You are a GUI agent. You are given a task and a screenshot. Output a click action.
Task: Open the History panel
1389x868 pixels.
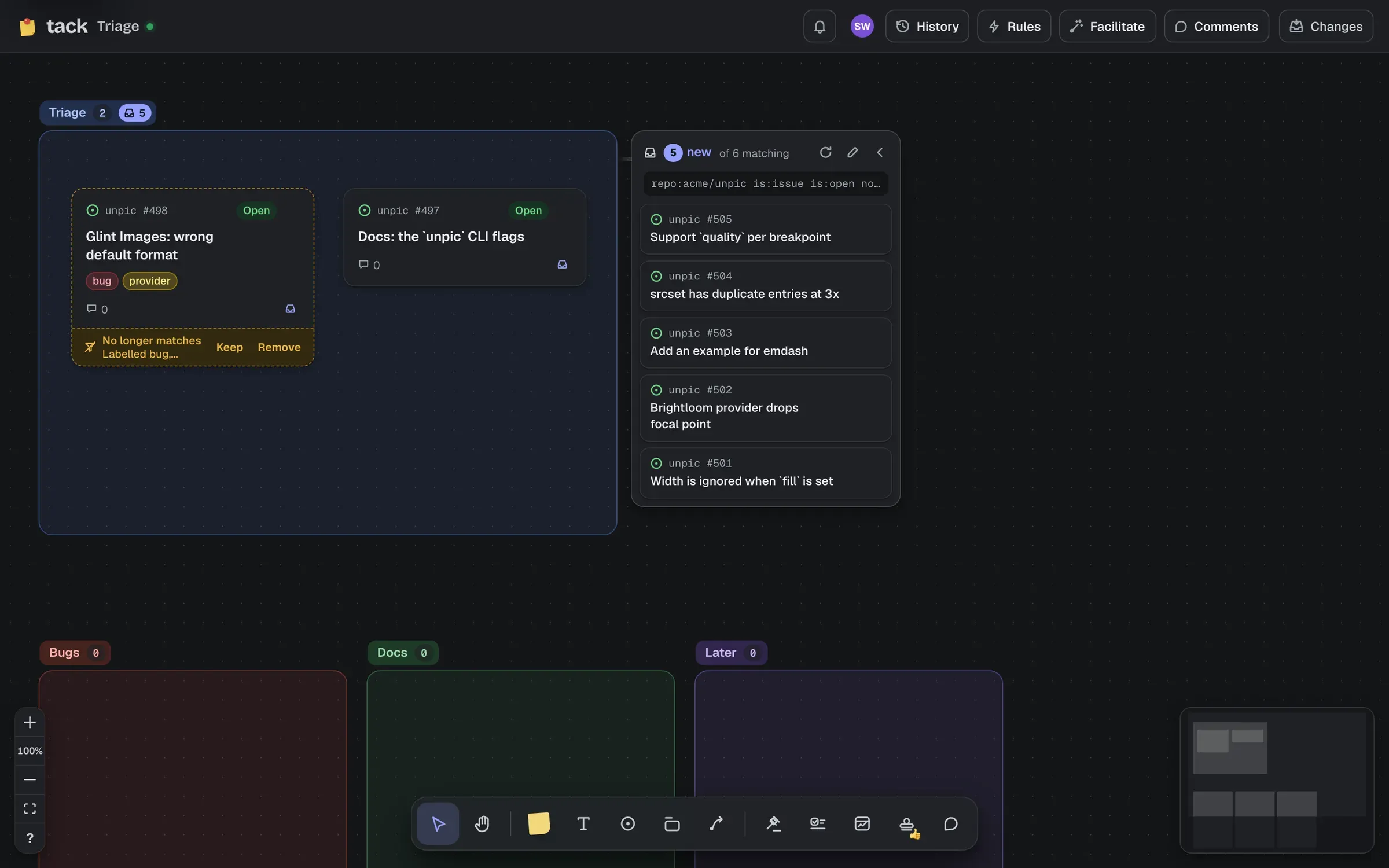coord(927,26)
